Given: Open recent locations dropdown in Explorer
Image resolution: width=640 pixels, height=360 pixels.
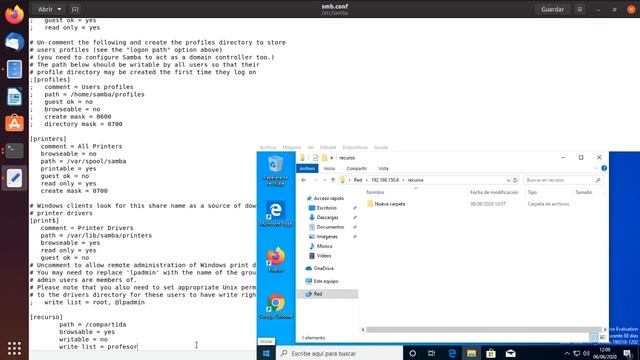Looking at the screenshot, I should (x=324, y=180).
